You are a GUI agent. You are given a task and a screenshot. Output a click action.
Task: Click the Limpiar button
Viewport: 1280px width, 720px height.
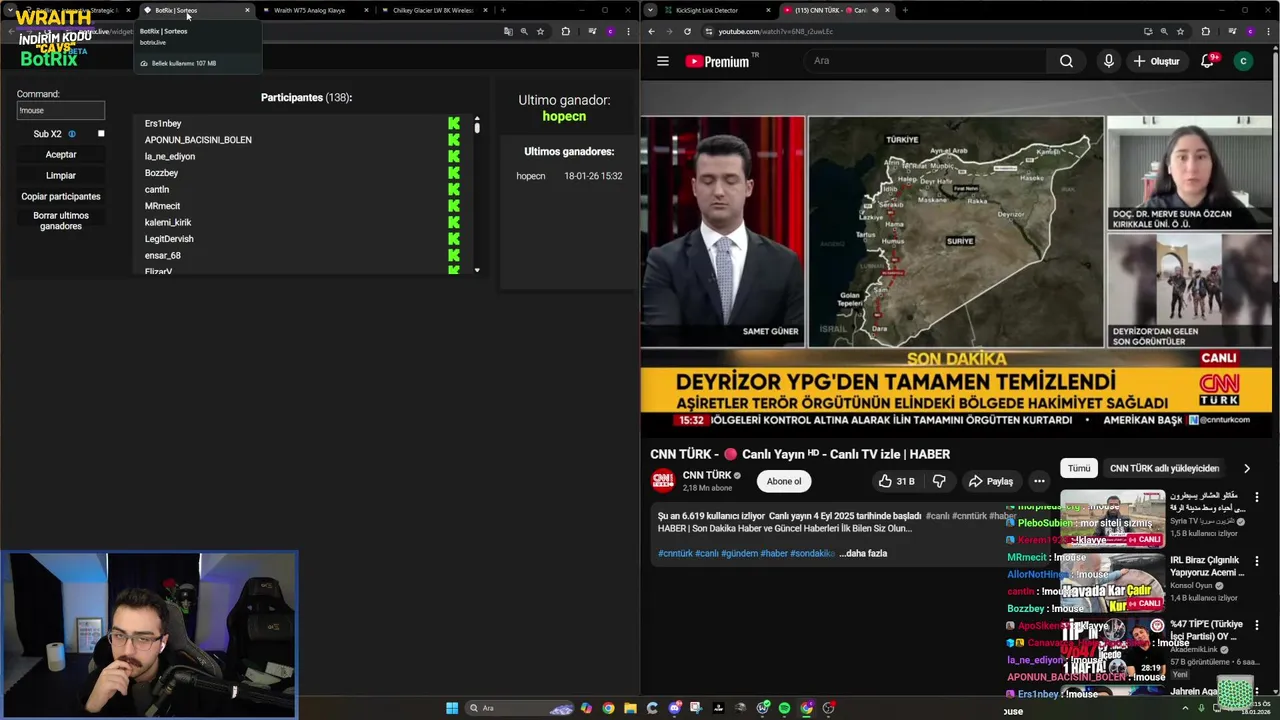[61, 176]
